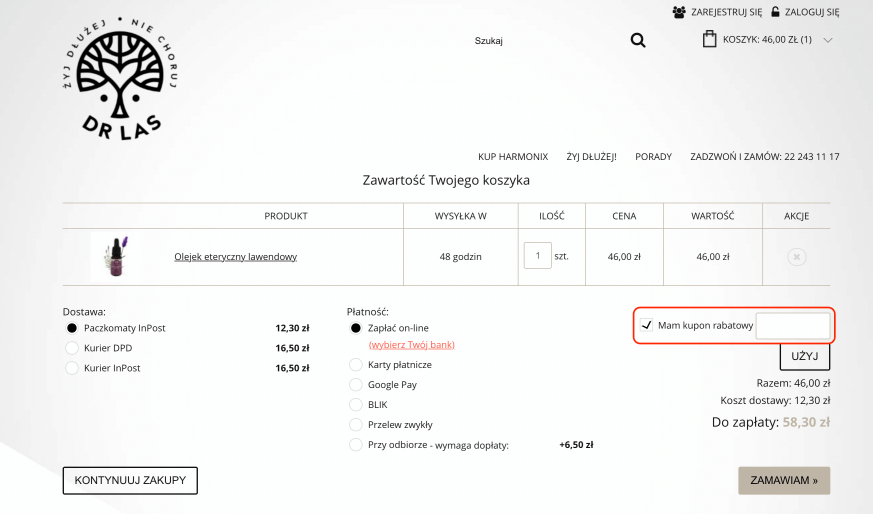Open Olejek eteryczny lawendowy product link
Viewport: 873px width, 514px height.
pyautogui.click(x=236, y=257)
